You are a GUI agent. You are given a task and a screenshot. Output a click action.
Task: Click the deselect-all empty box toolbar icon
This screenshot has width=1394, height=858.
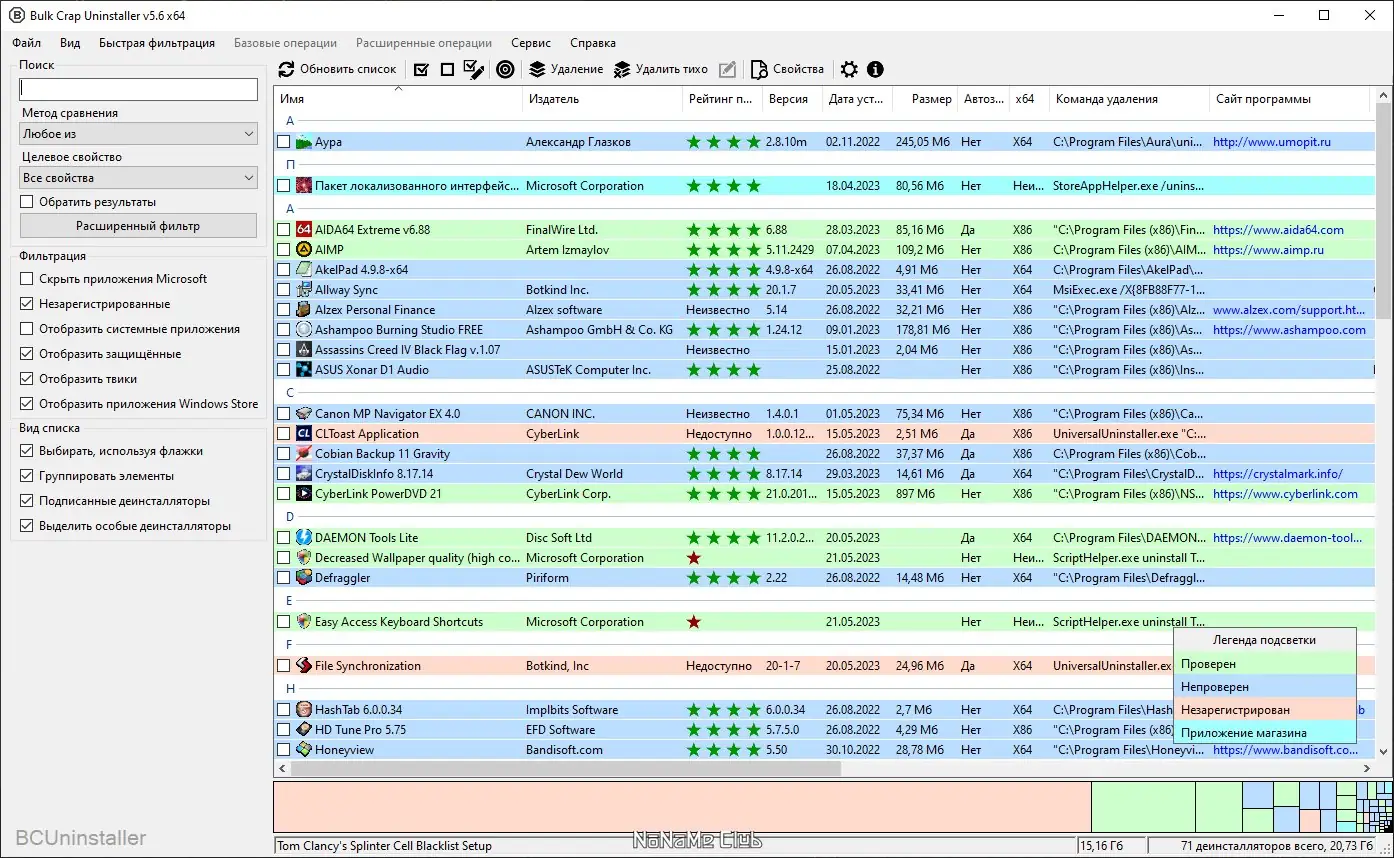[x=447, y=69]
